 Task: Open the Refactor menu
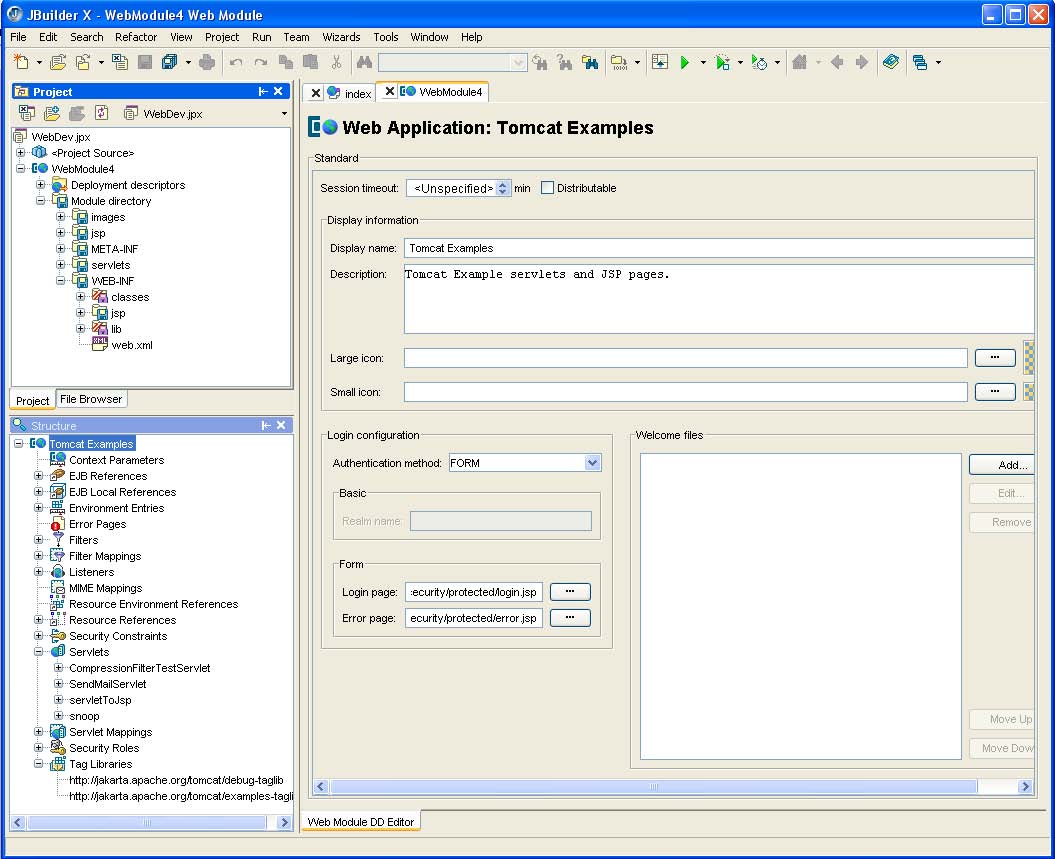[136, 37]
